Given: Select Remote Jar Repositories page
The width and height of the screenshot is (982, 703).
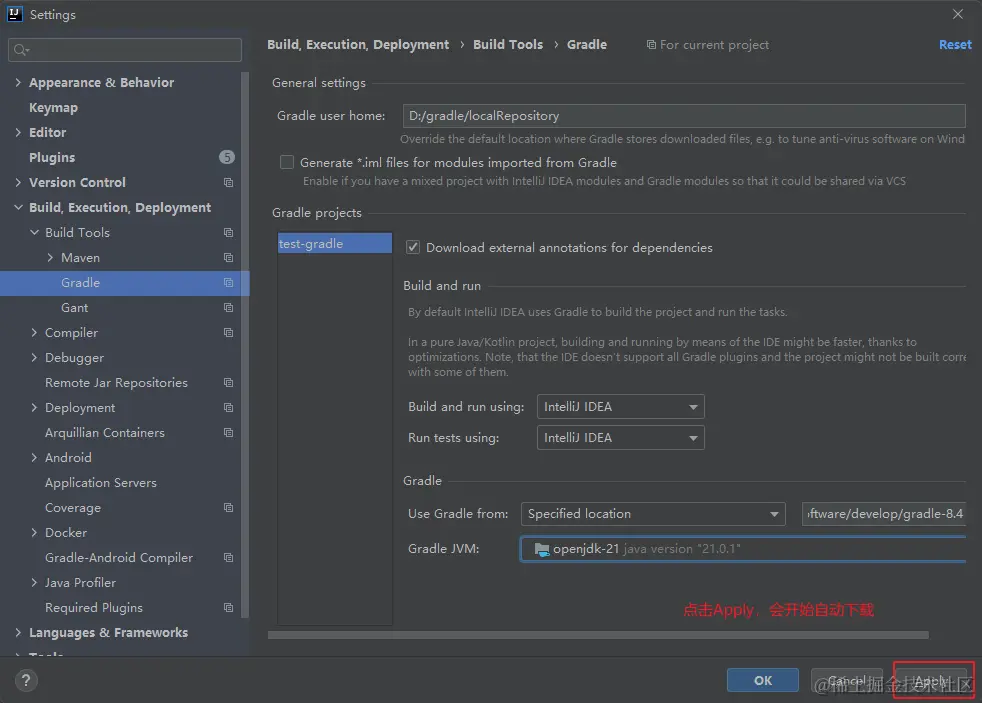Looking at the screenshot, I should [116, 383].
